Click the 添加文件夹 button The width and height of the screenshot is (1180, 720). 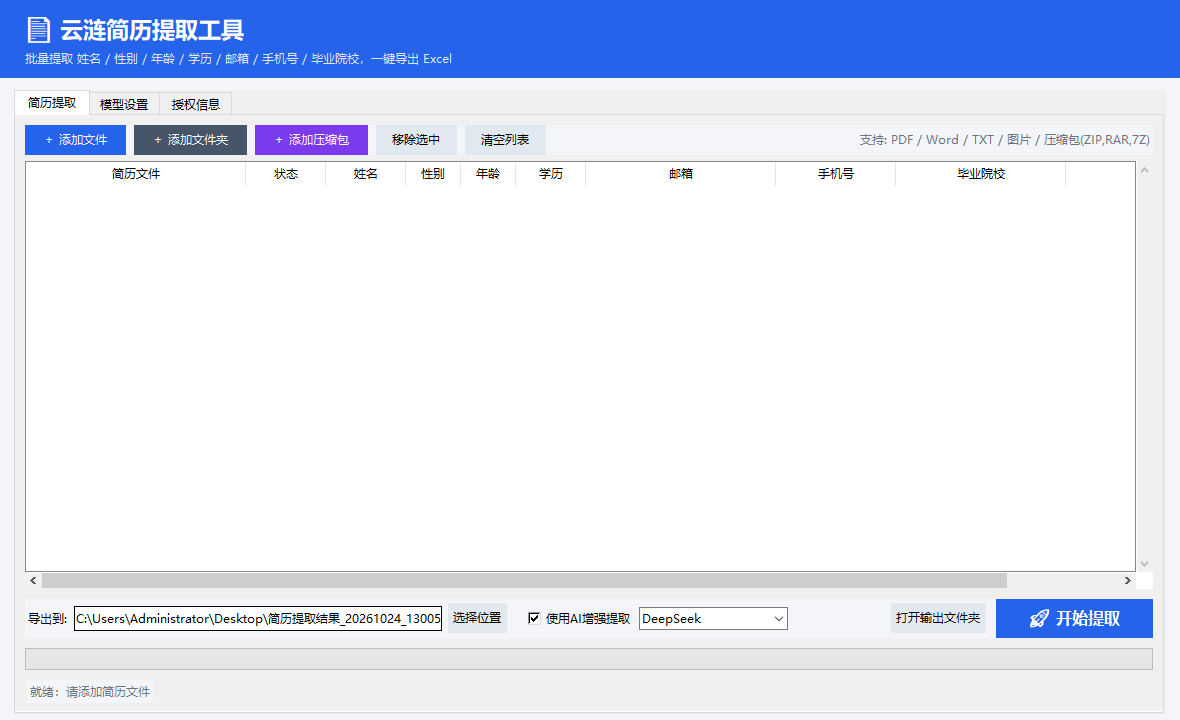coord(190,140)
